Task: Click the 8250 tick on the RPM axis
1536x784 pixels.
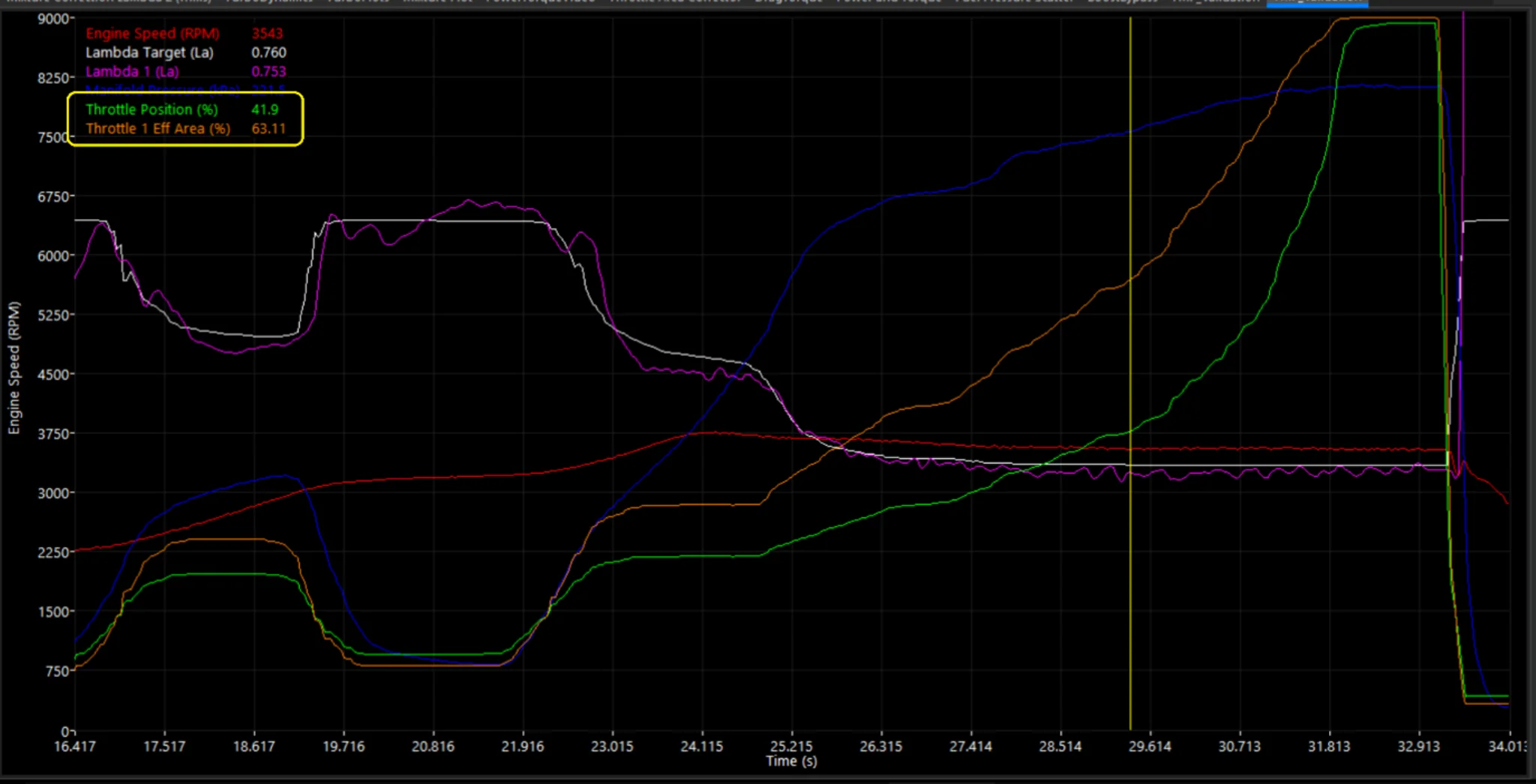Action: coord(54,78)
